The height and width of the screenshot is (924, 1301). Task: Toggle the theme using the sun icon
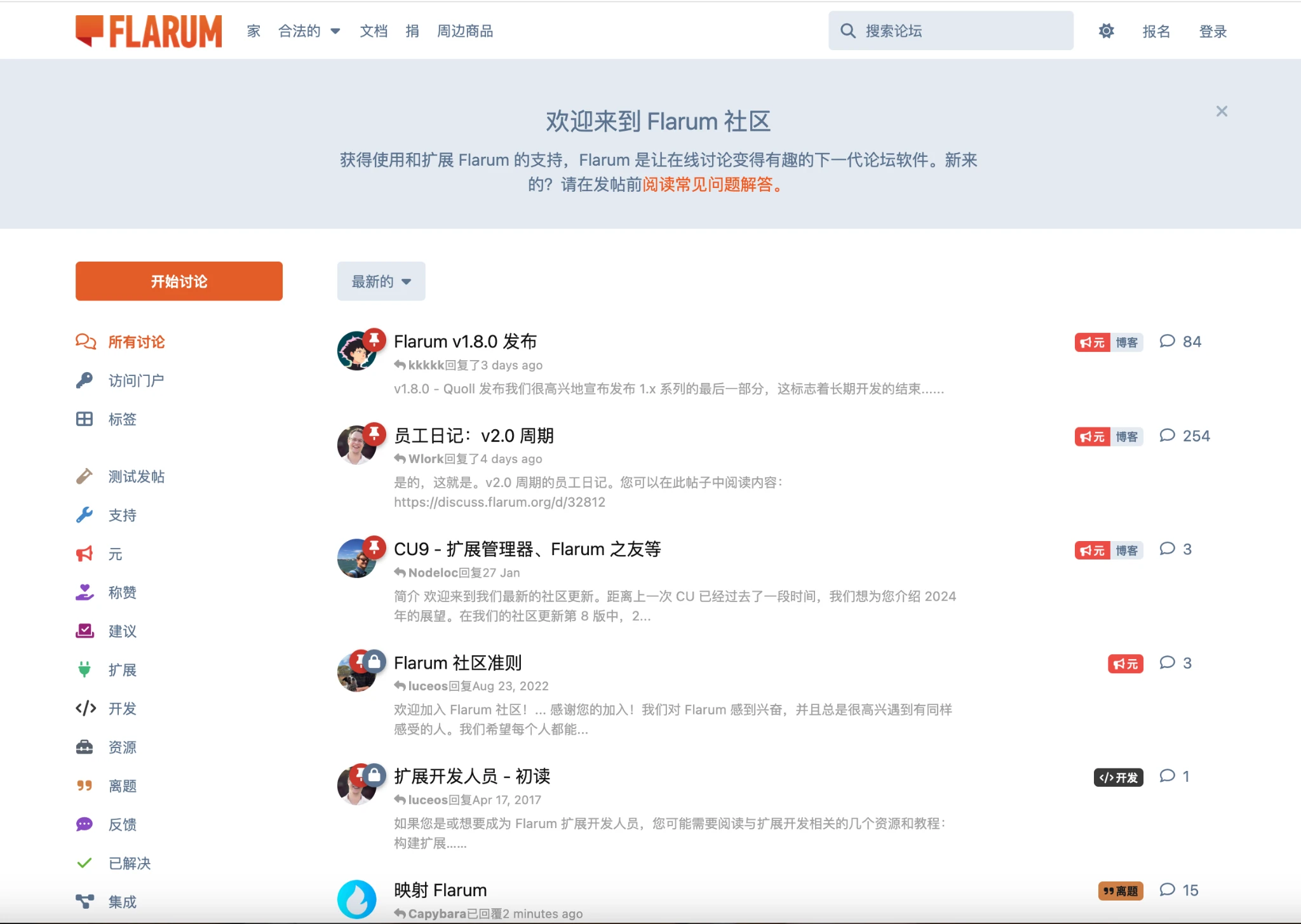click(1106, 31)
